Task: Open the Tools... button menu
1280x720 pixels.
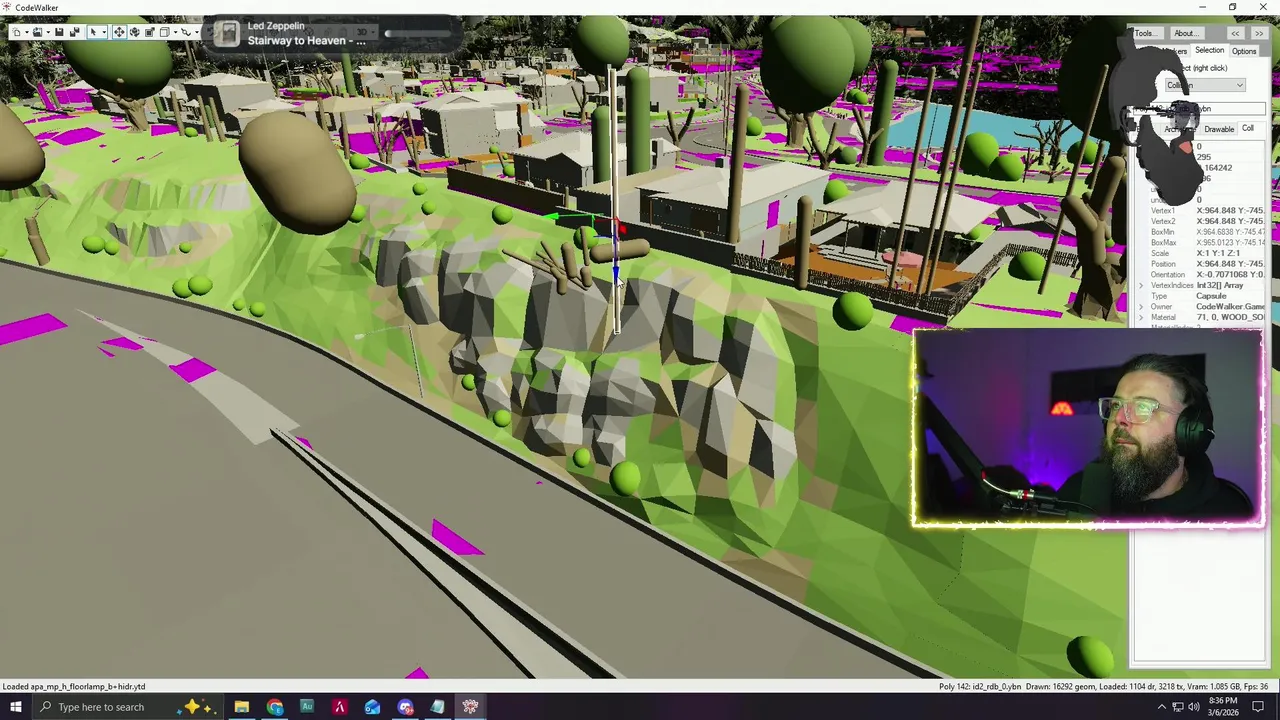Action: (1149, 33)
